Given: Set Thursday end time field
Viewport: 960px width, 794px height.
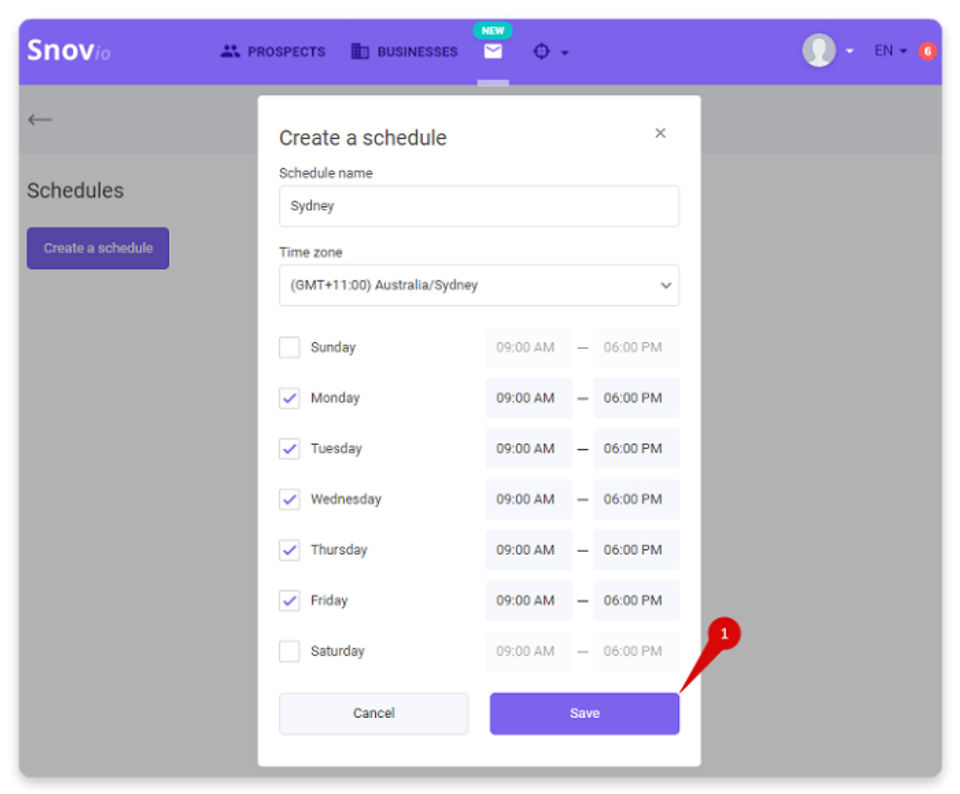Looking at the screenshot, I should 636,550.
